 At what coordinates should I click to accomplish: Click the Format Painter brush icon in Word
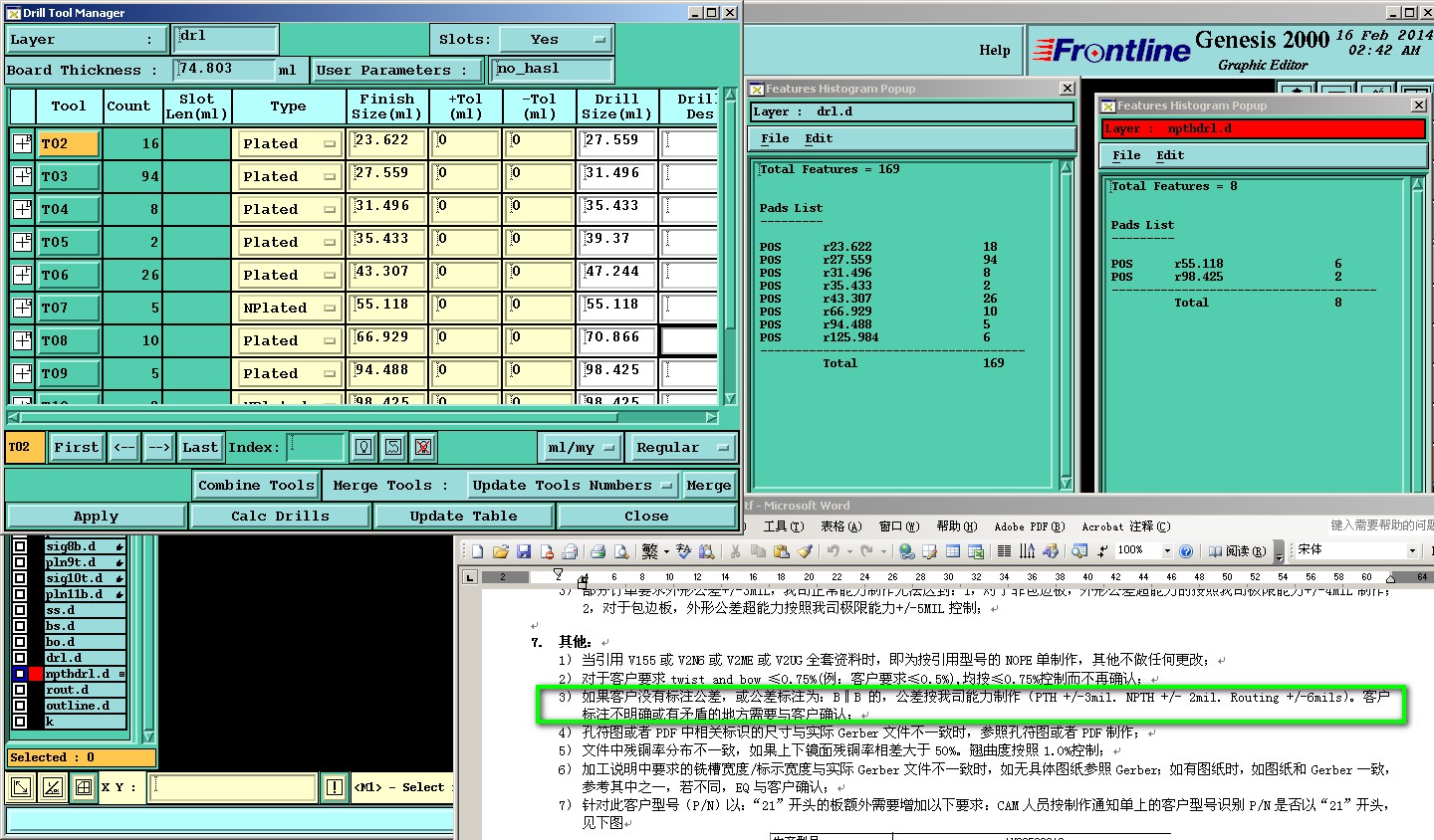pos(805,551)
